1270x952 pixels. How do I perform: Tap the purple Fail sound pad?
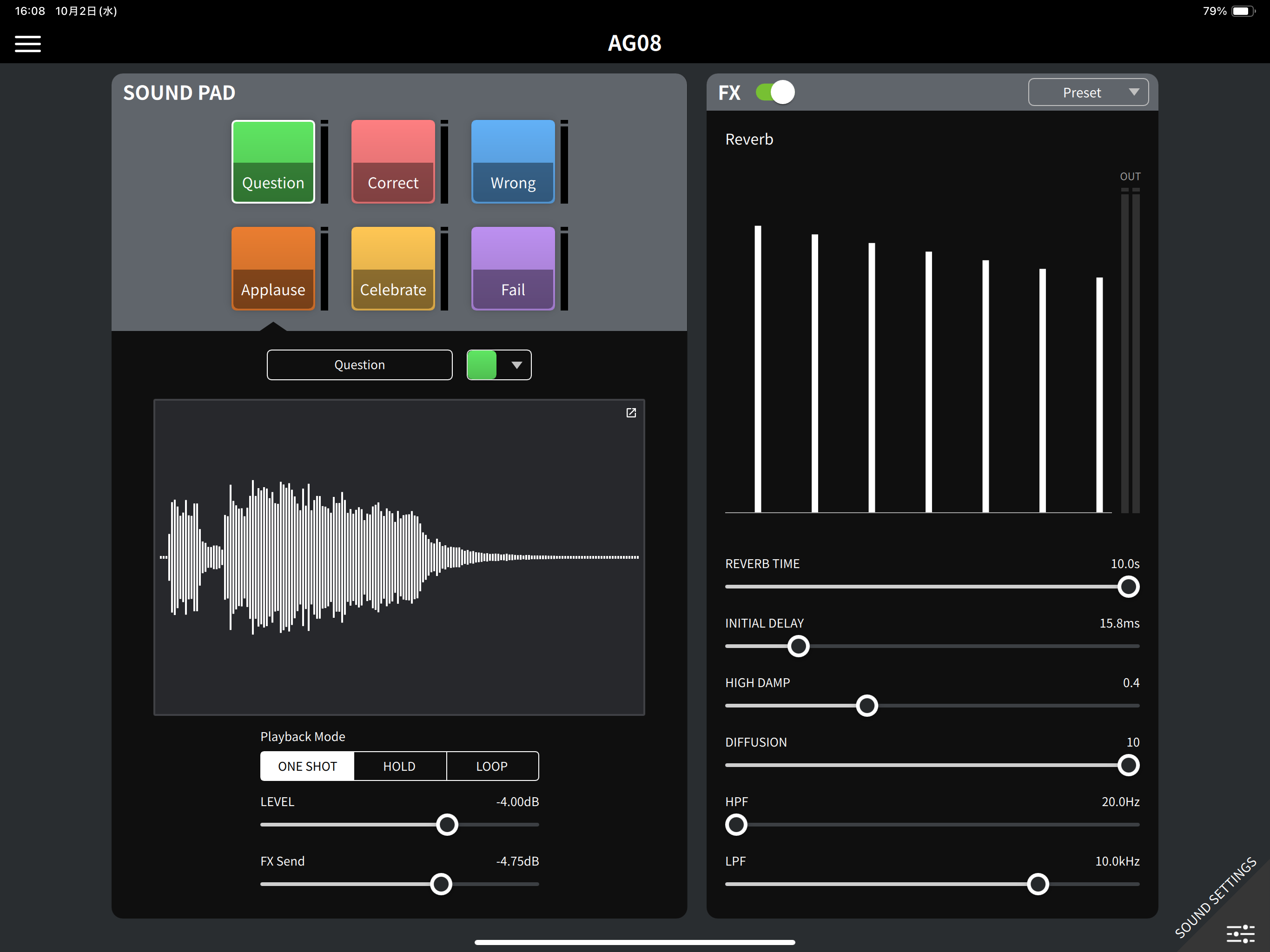click(x=513, y=268)
